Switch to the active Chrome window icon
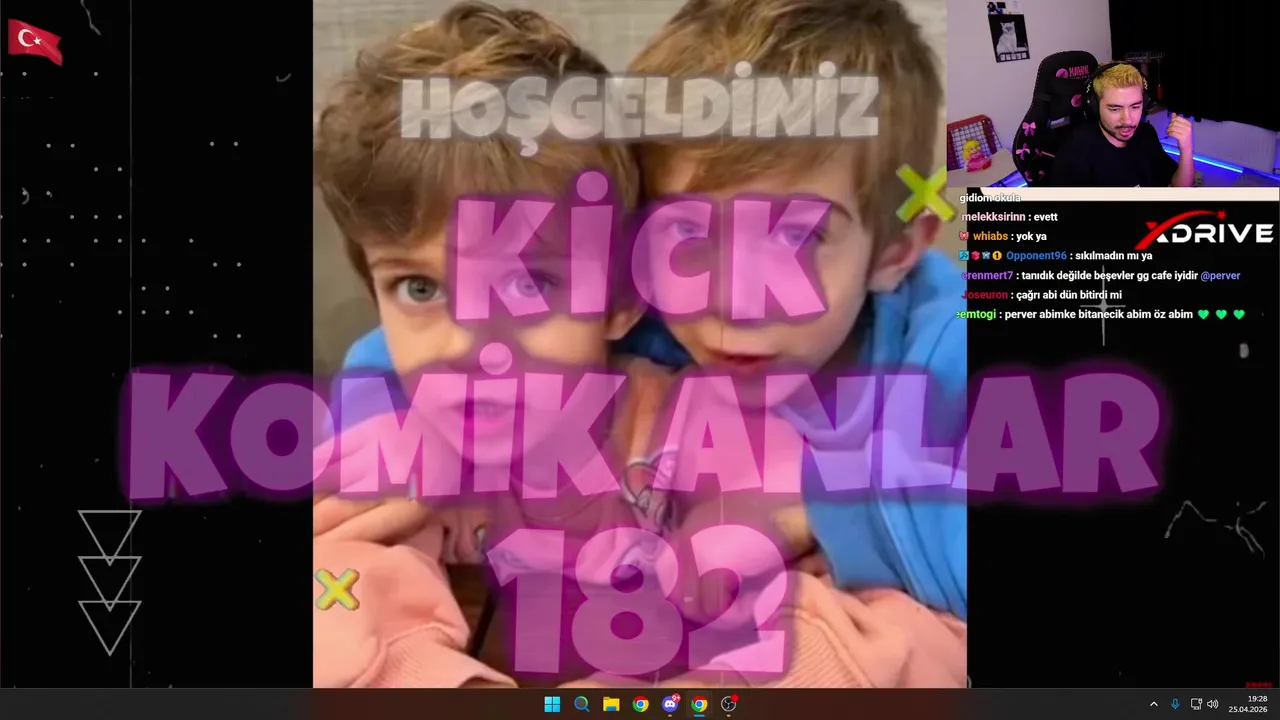Image resolution: width=1280 pixels, height=720 pixels. coord(699,704)
